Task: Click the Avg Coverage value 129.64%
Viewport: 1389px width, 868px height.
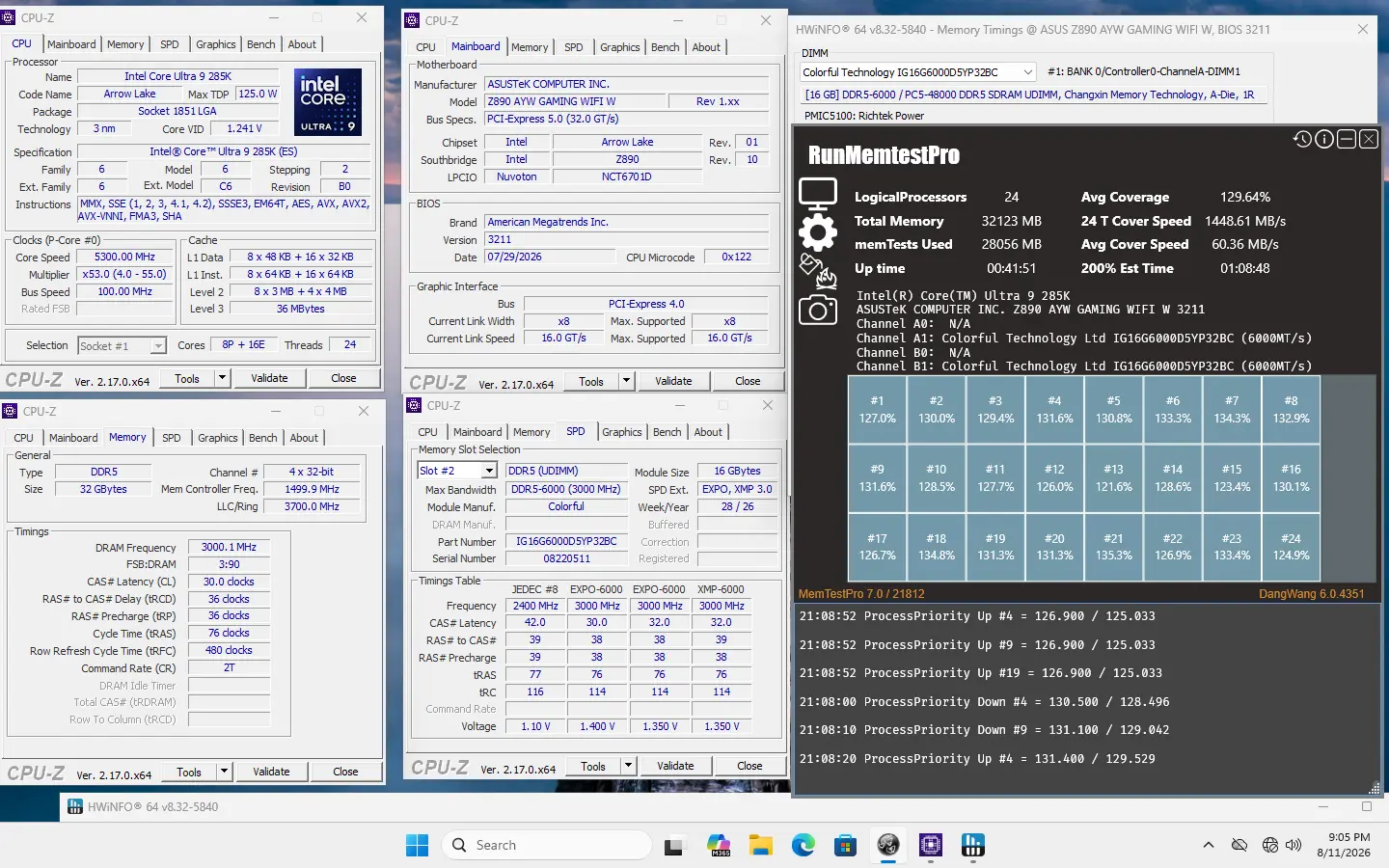Action: [1245, 197]
